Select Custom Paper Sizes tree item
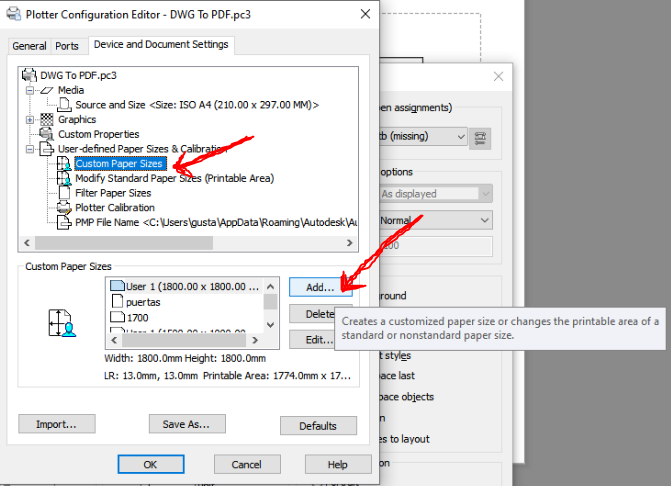Screen dimensions: 671x486 (119, 163)
